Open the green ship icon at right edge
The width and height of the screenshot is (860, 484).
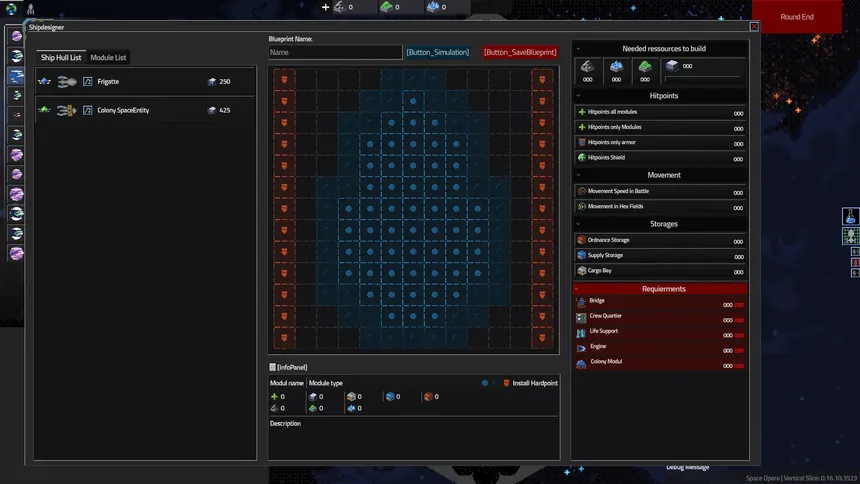click(x=850, y=236)
